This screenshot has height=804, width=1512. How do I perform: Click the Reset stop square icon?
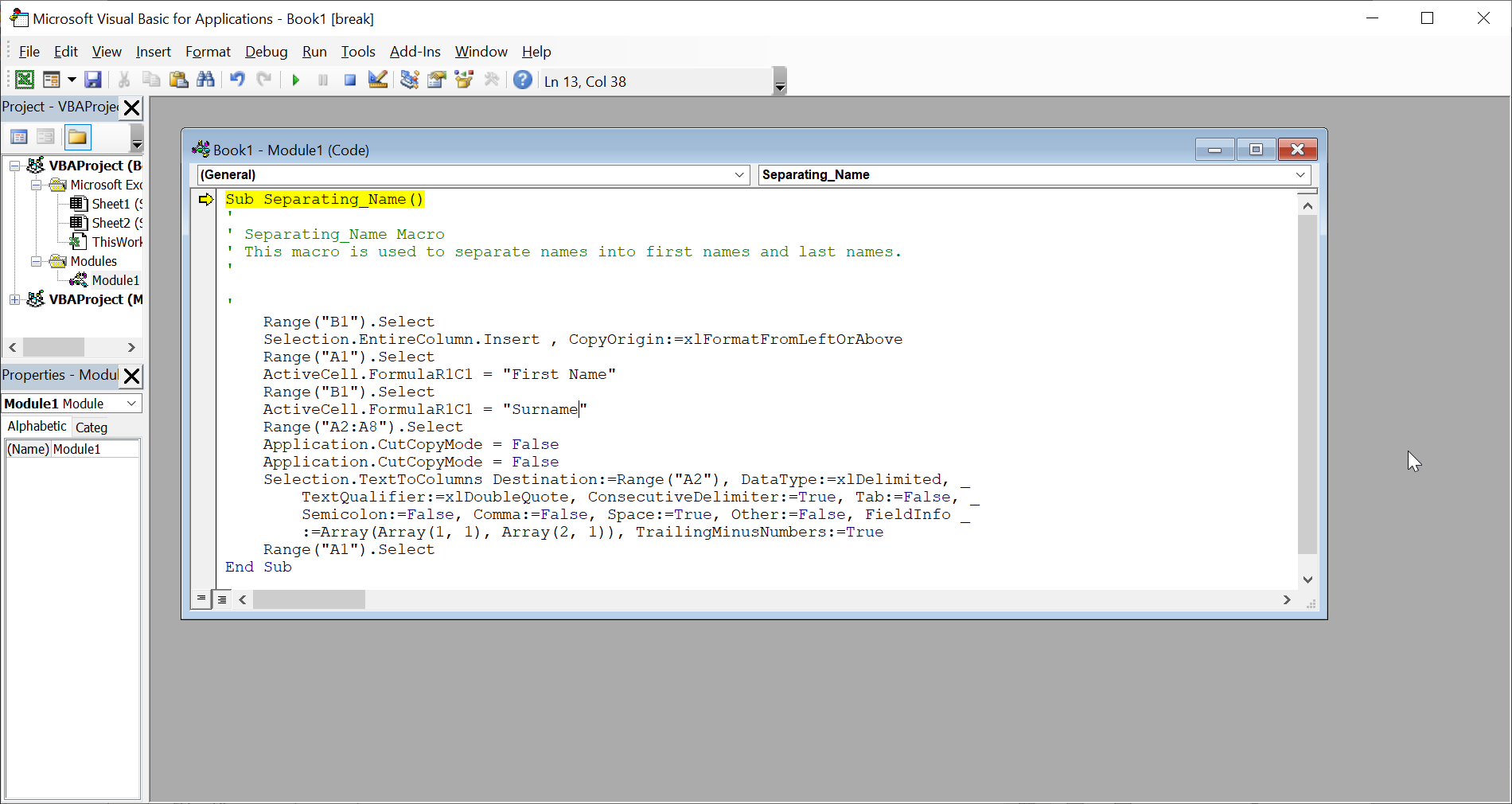(349, 80)
